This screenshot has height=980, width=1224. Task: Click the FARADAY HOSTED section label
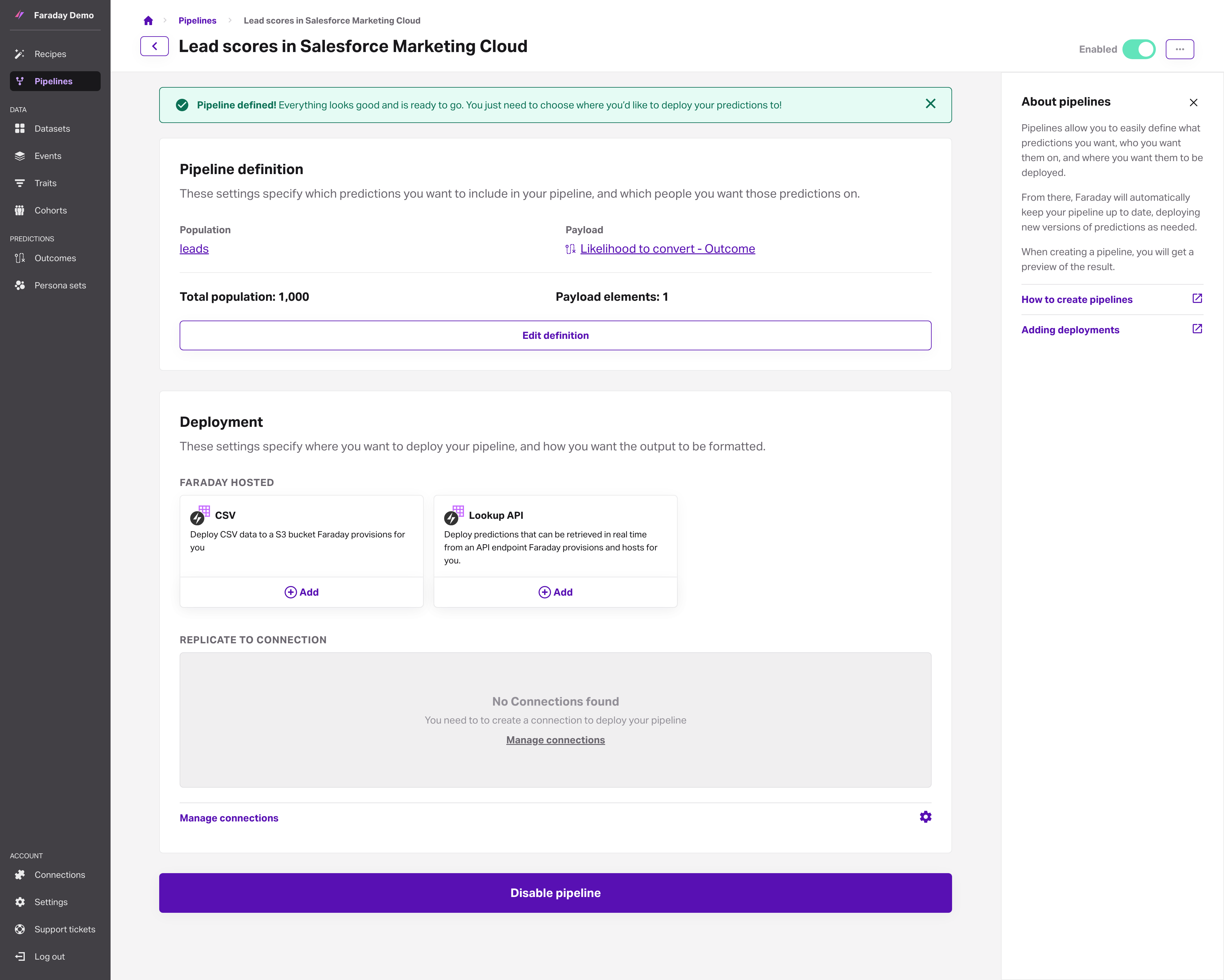(226, 483)
